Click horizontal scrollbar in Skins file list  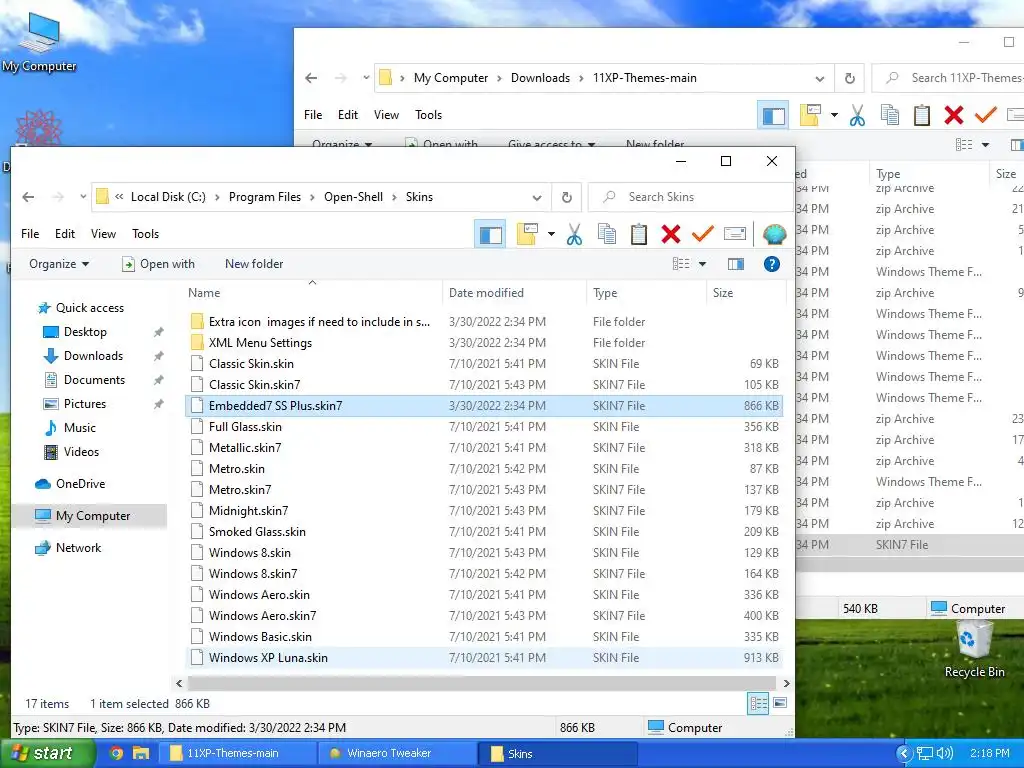click(x=481, y=683)
